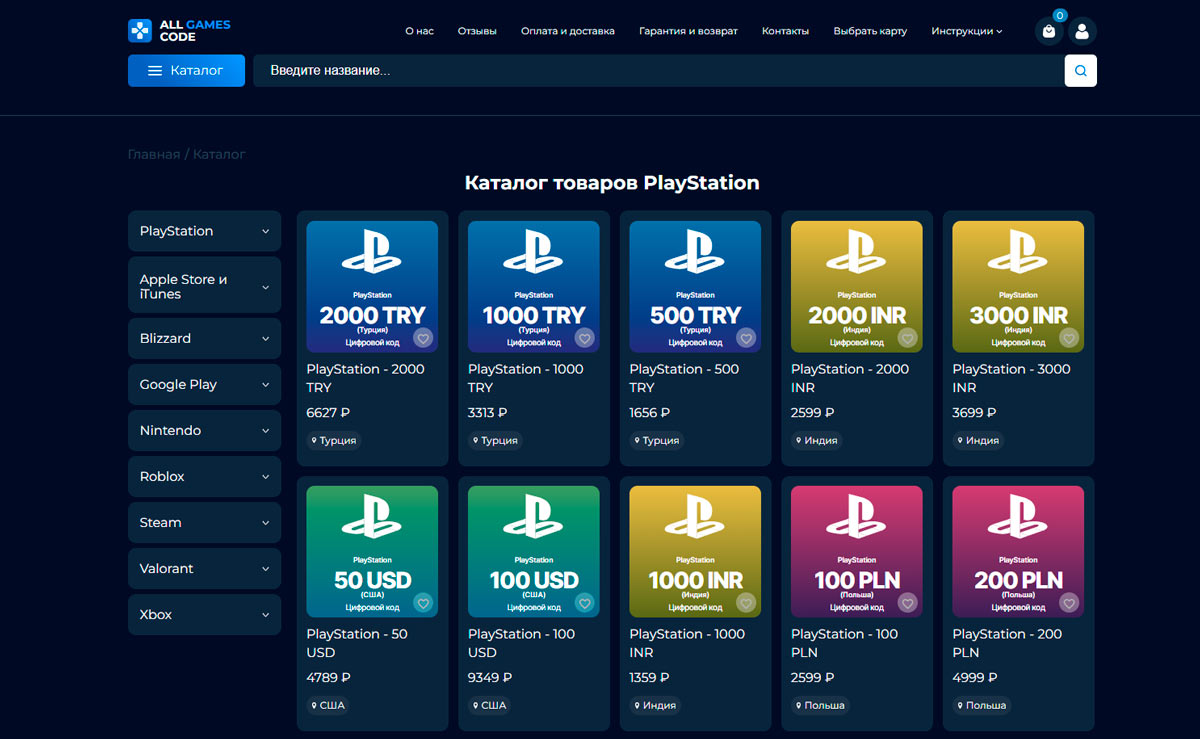The image size is (1200, 739).
Task: Go to Оплата и доставка page
Action: (568, 31)
